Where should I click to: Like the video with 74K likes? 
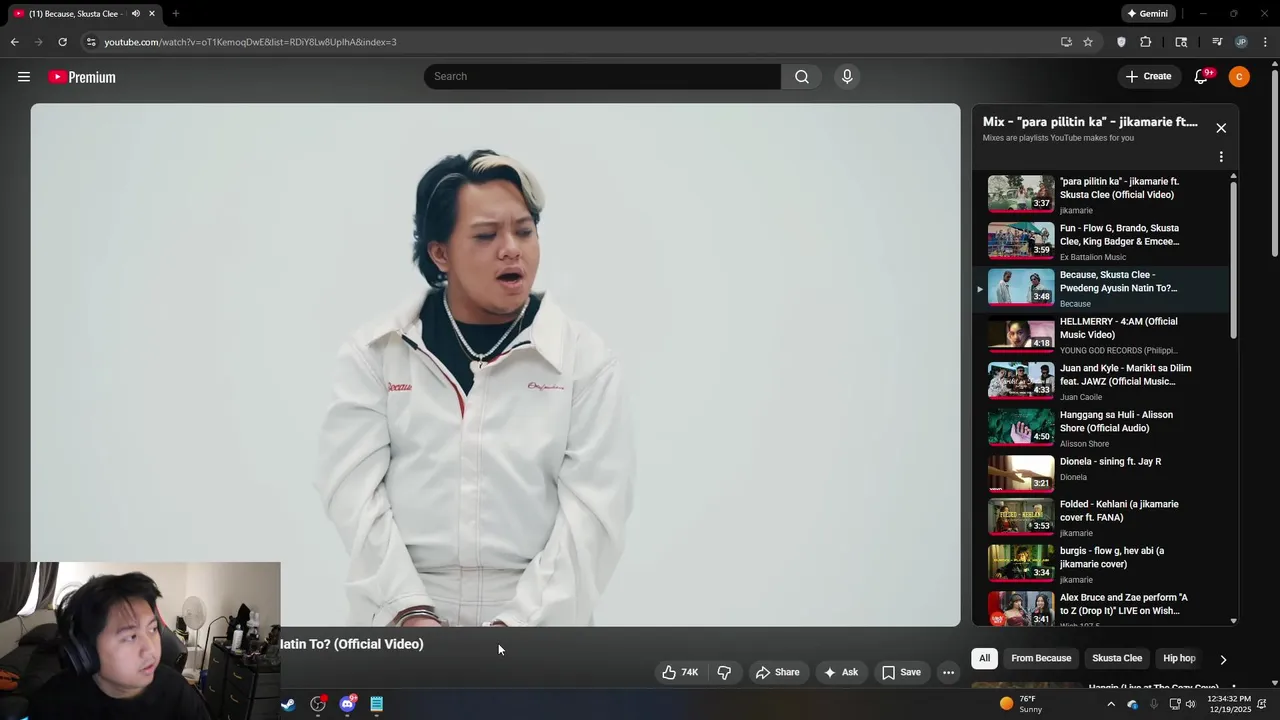tap(680, 672)
